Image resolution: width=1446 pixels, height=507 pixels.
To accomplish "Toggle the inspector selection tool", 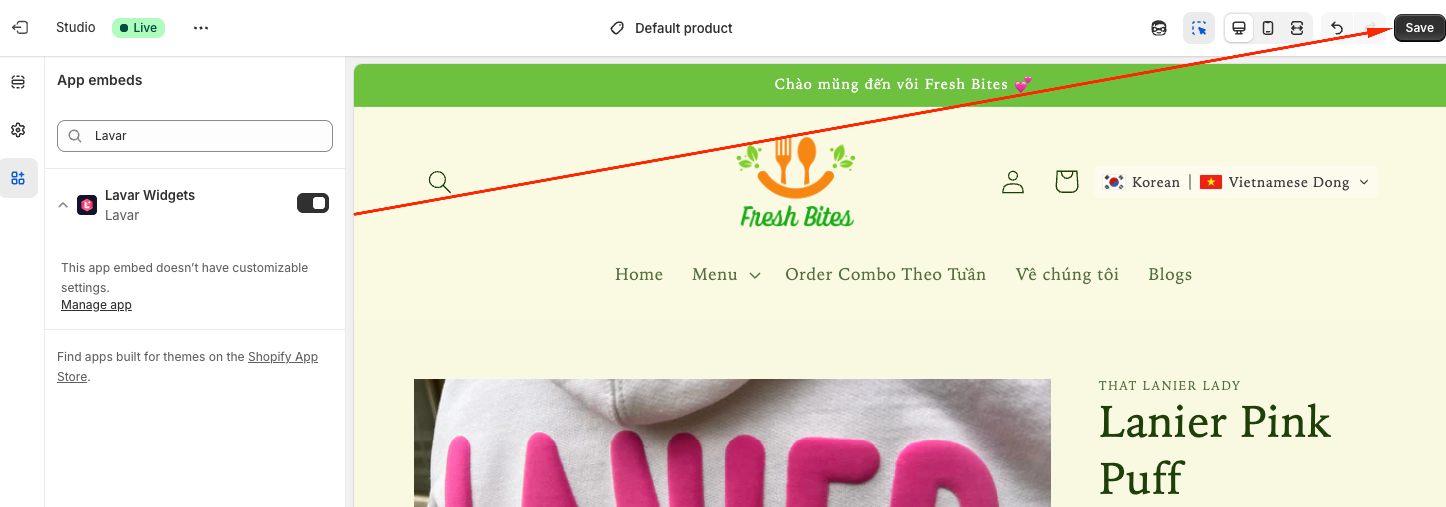I will (1199, 28).
